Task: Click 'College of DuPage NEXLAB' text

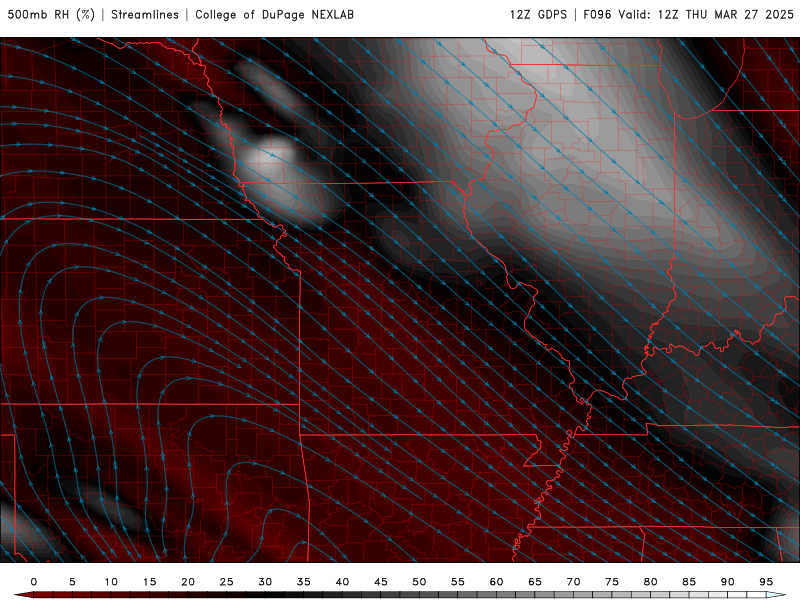Action: pyautogui.click(x=274, y=14)
